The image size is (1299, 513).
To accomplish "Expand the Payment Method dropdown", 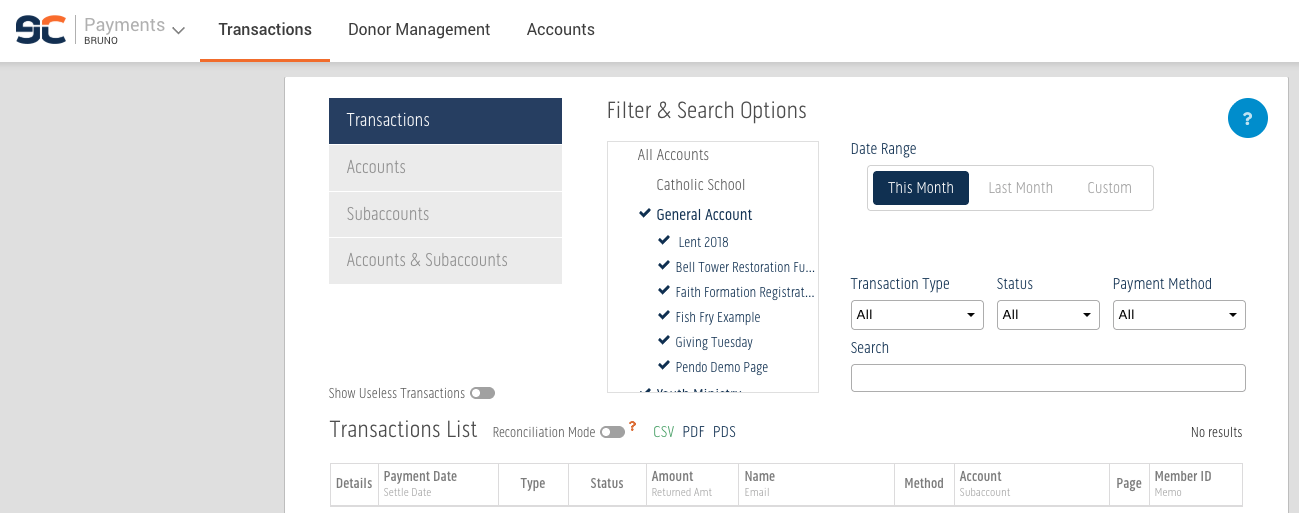I will 1179,315.
